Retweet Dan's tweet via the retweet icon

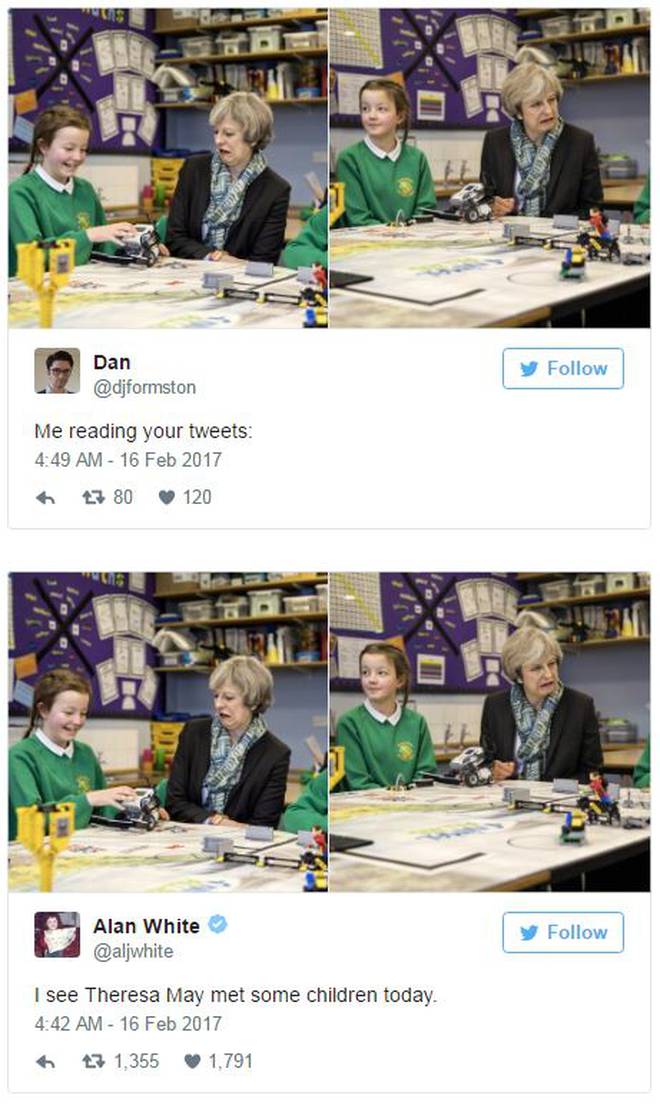point(94,498)
